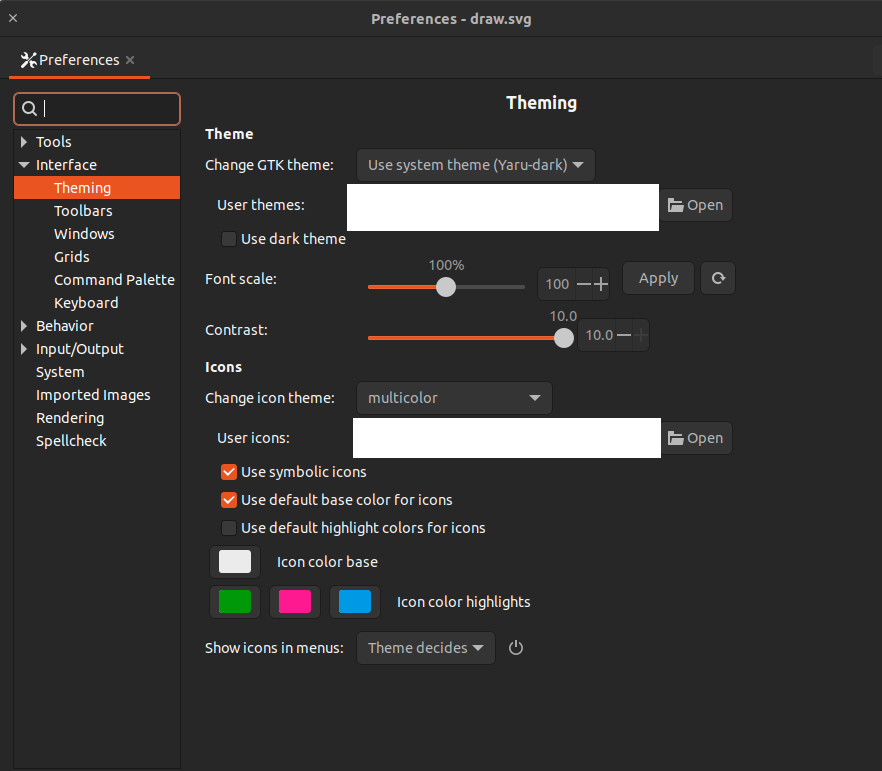
Task: Close the Preferences window
Action: (13, 18)
